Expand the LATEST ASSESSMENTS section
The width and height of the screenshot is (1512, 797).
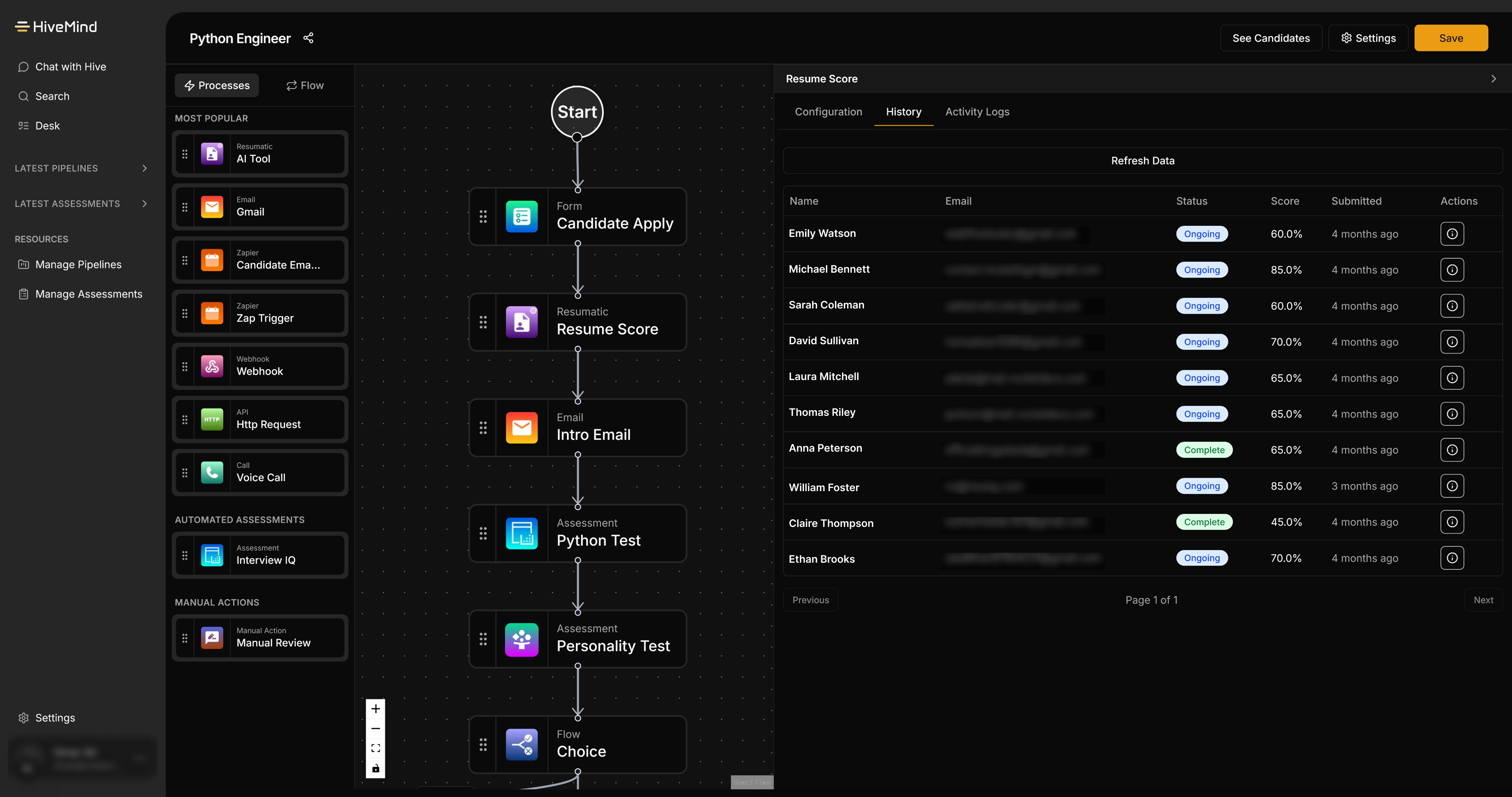click(144, 204)
